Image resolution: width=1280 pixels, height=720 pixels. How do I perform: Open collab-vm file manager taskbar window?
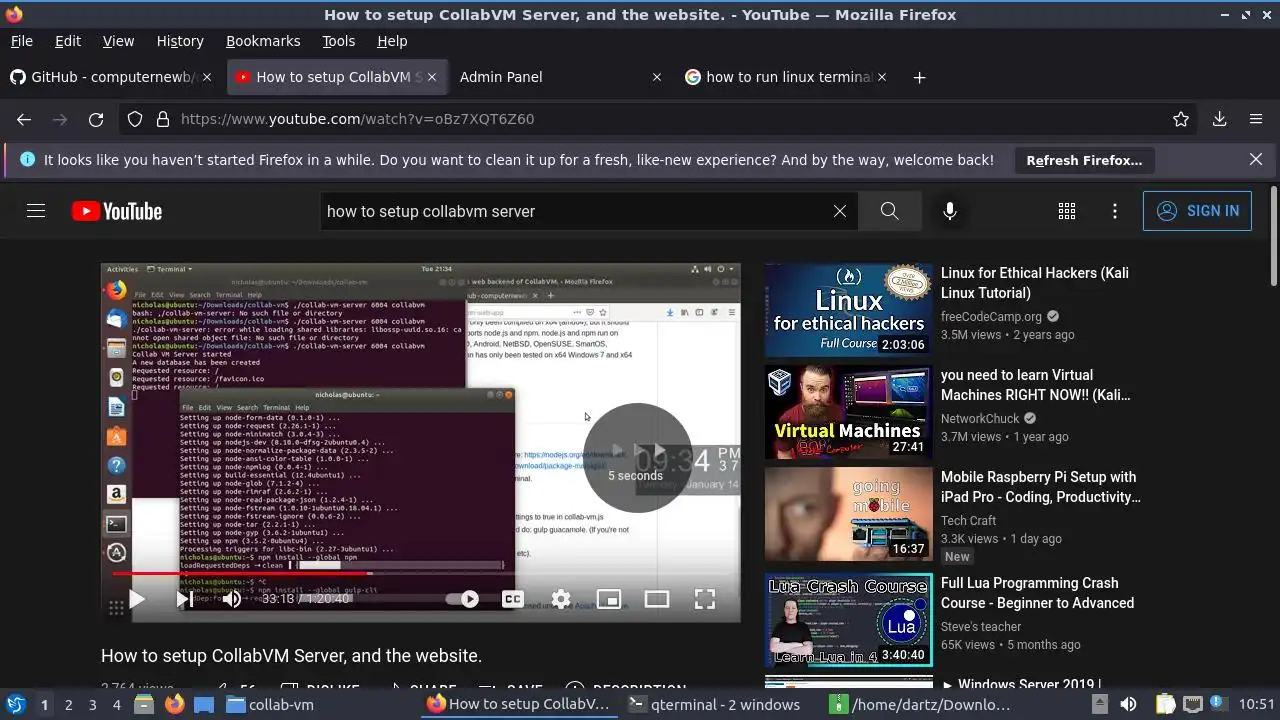(271, 704)
